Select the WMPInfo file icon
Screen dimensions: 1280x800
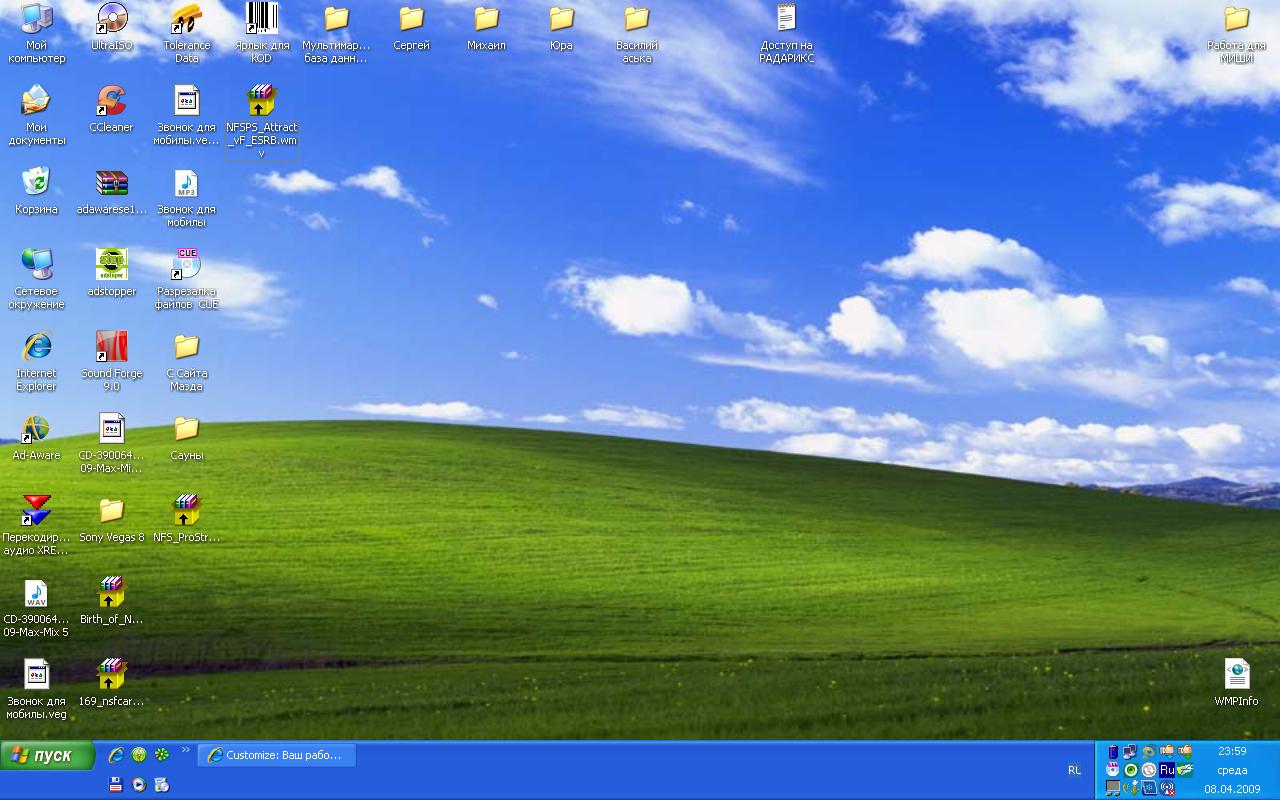[1236, 683]
